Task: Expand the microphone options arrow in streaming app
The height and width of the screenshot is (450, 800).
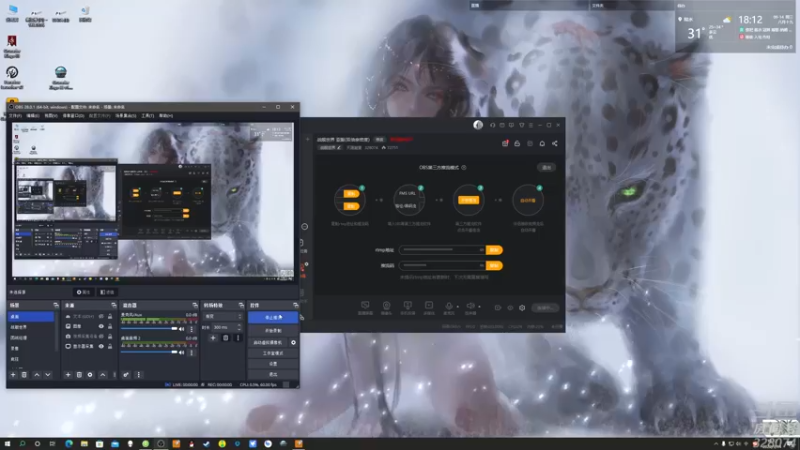Action: (457, 307)
